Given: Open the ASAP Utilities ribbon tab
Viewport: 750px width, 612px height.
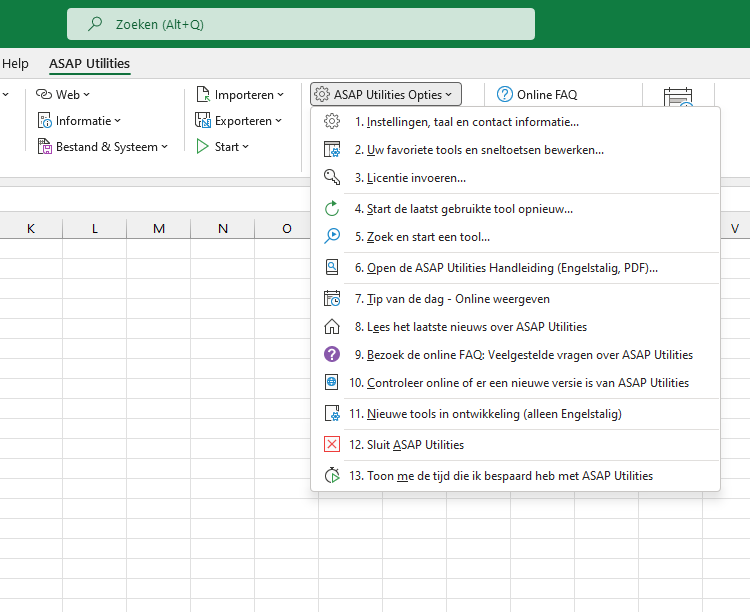Looking at the screenshot, I should coord(89,63).
